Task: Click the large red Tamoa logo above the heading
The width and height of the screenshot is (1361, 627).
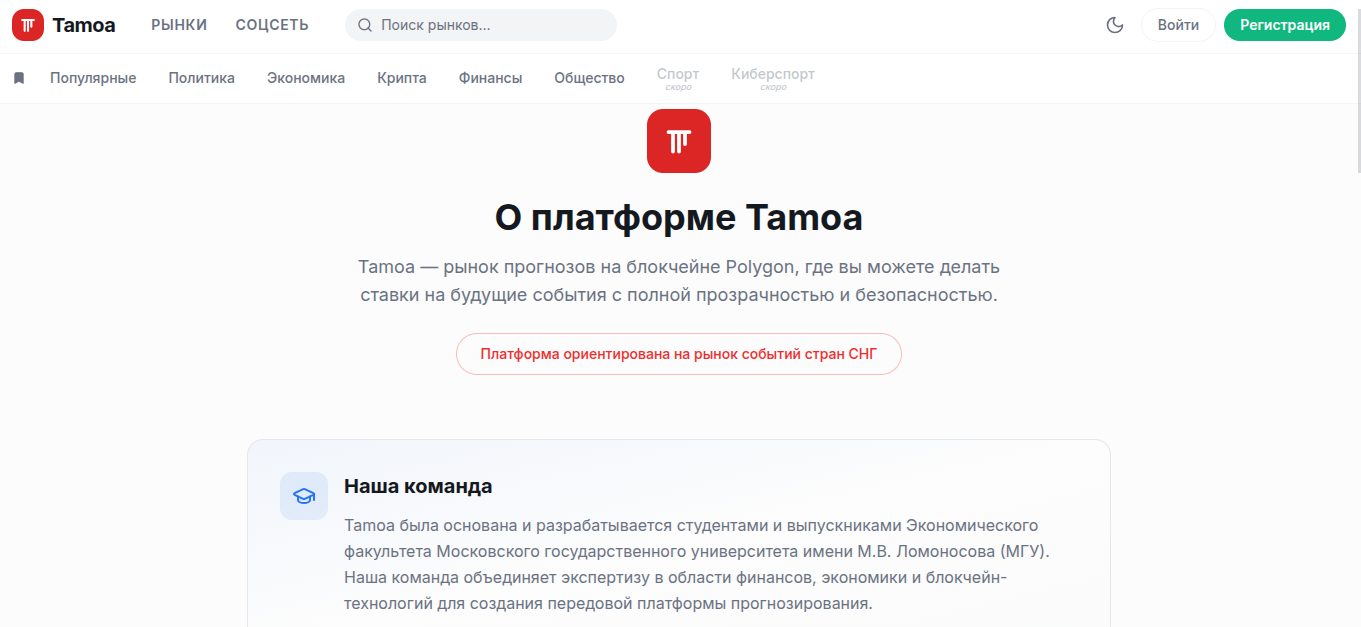Action: pos(679,141)
